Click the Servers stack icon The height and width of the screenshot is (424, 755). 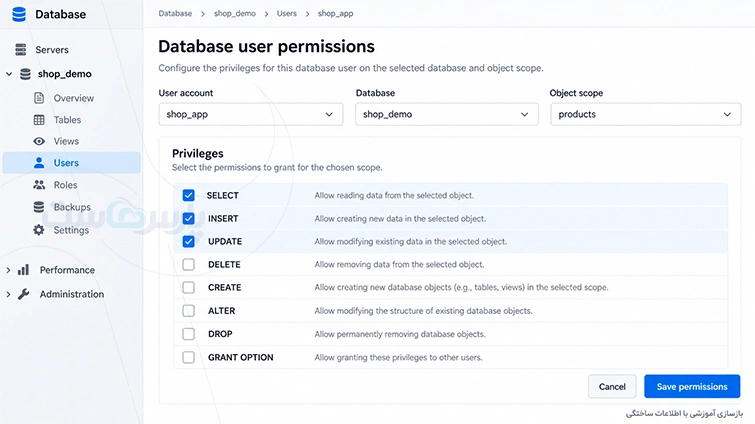point(20,50)
